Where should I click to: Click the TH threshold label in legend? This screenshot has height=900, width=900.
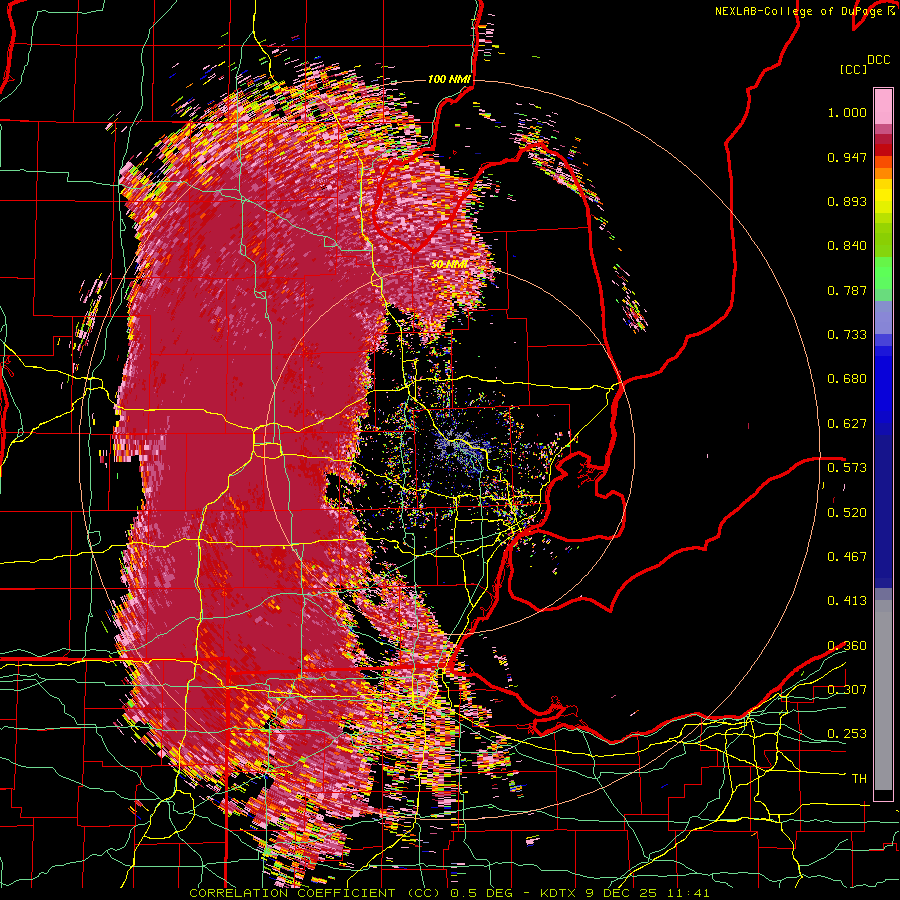859,779
